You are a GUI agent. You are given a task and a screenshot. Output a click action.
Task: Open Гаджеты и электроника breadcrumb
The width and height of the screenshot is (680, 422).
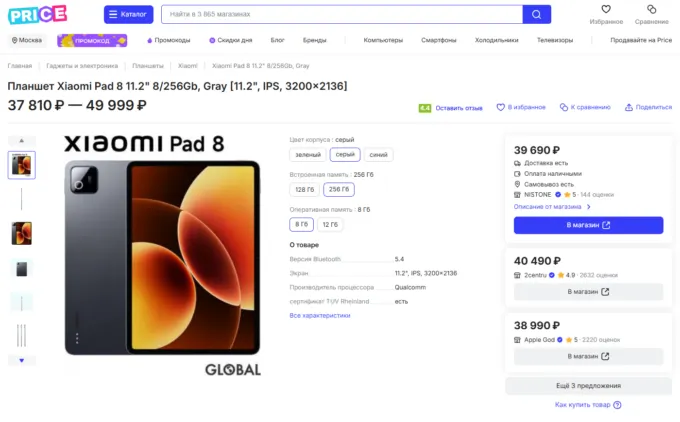(82, 66)
